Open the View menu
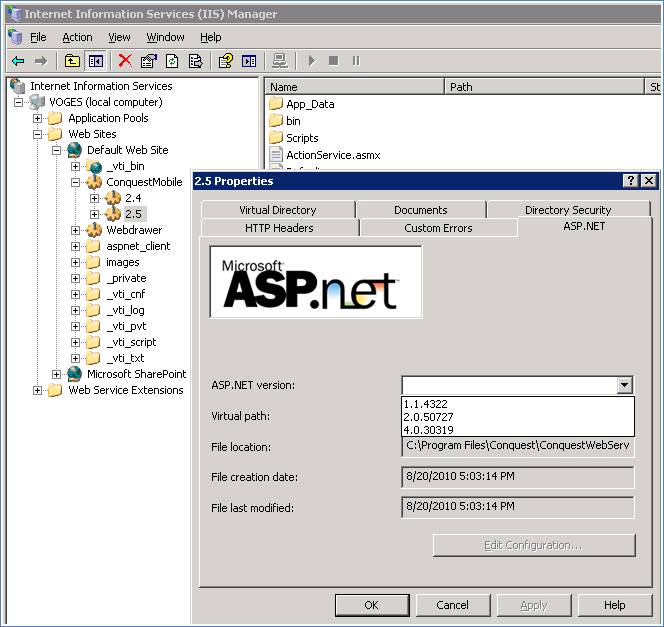Image resolution: width=664 pixels, height=627 pixels. pos(119,37)
